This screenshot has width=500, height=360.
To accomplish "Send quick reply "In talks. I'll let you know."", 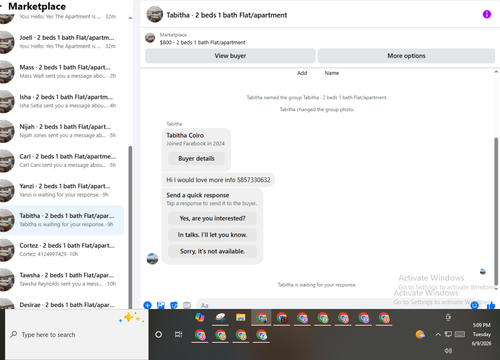I will (212, 235).
